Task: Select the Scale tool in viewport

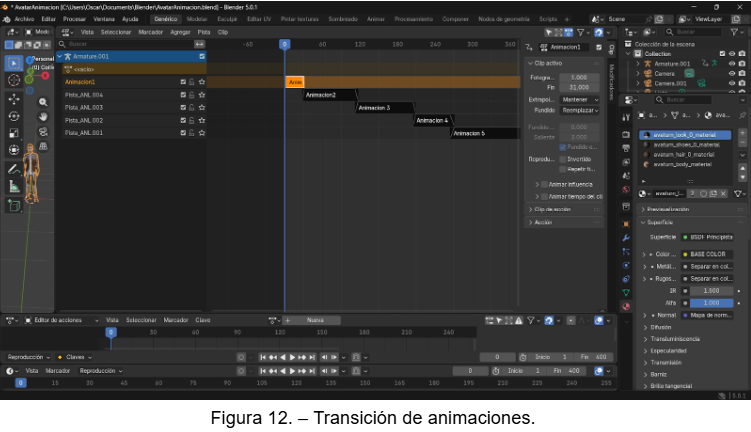Action: [13, 133]
